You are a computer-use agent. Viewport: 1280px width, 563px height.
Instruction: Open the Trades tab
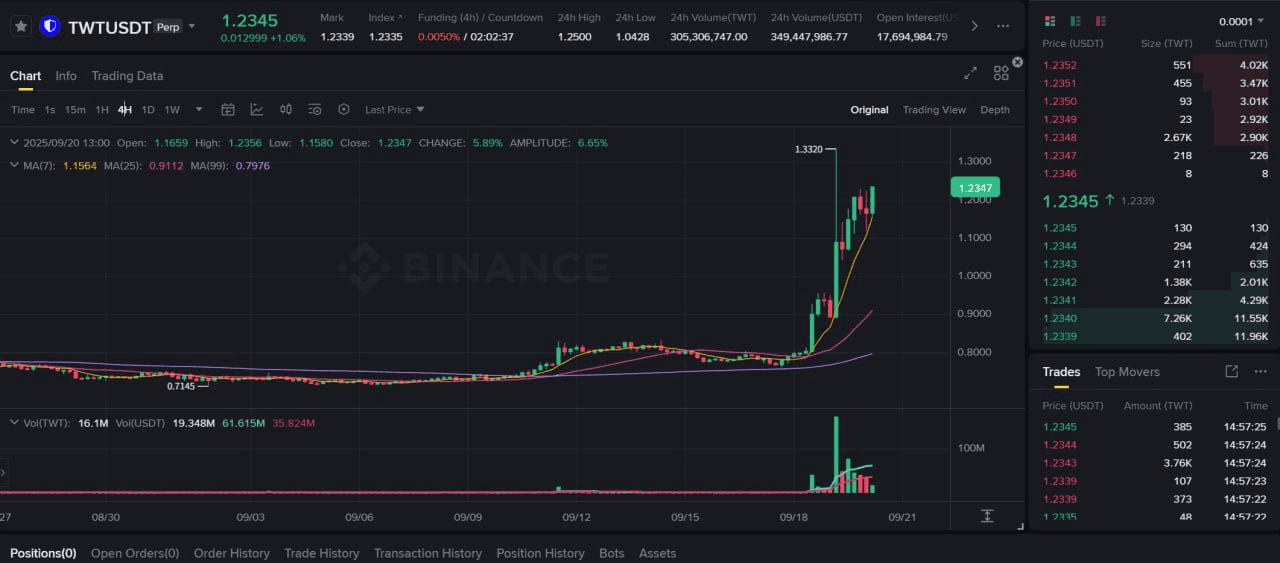coord(1061,372)
